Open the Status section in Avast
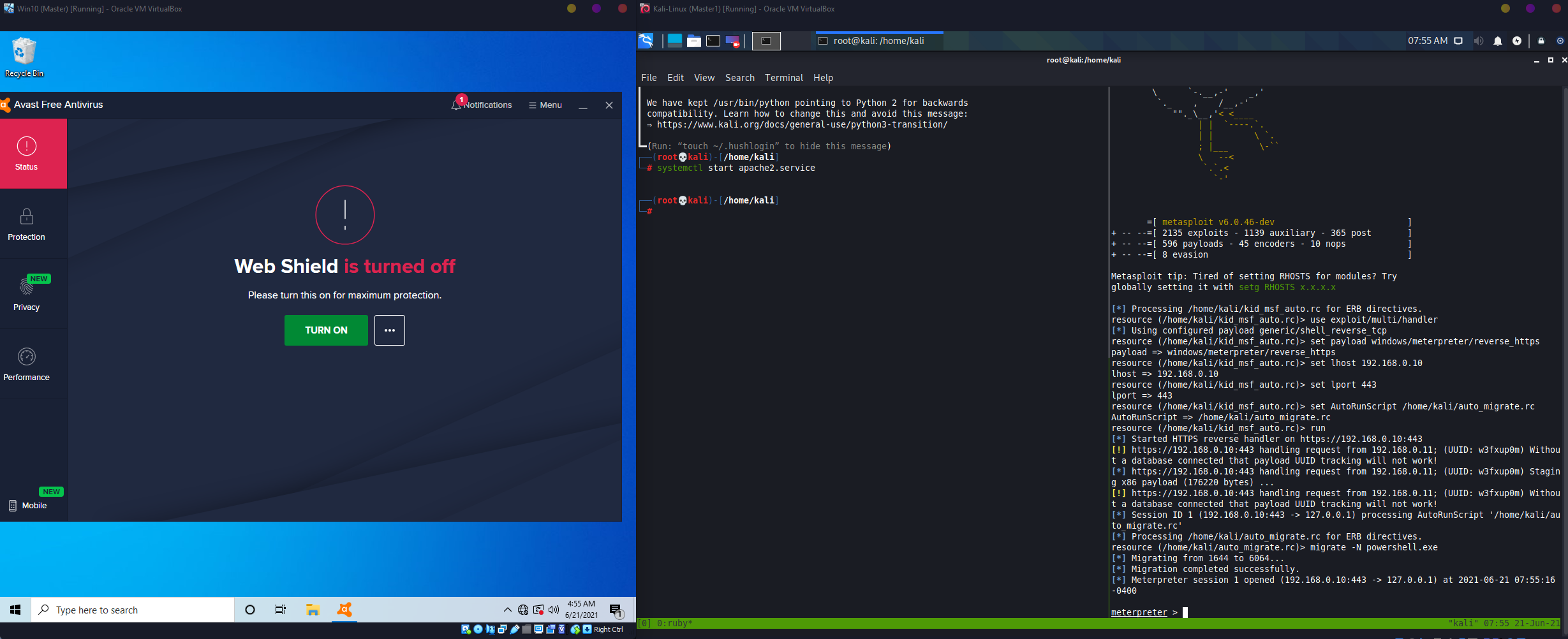Image resolution: width=1568 pixels, height=639 pixels. (x=33, y=154)
